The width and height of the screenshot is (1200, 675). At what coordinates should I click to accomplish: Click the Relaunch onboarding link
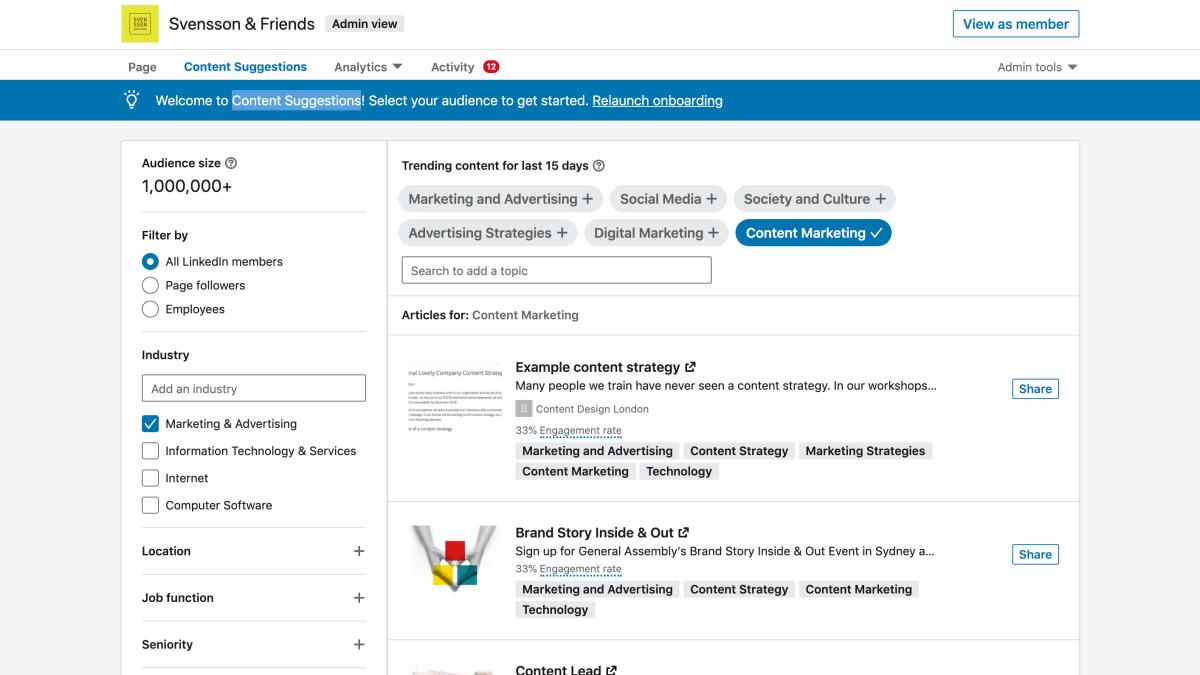coord(657,100)
